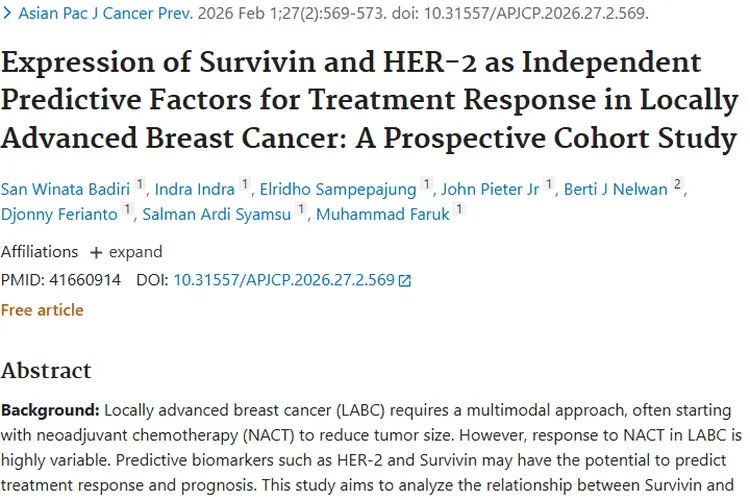Click the plus icon beside expand

[96, 252]
